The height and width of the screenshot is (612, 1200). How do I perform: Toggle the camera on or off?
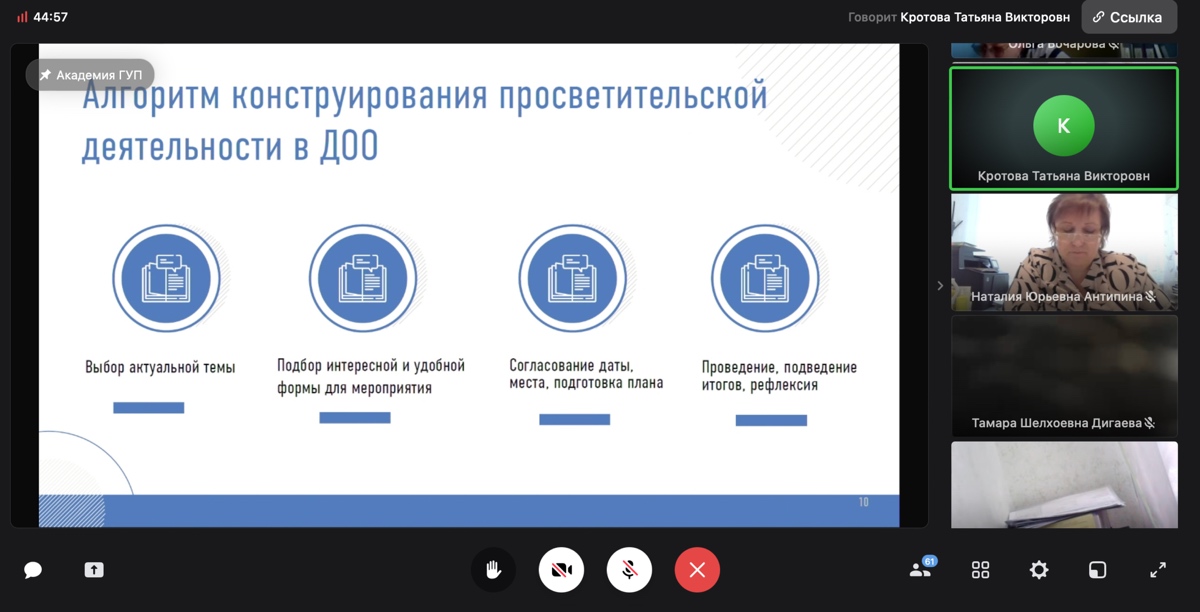(x=561, y=570)
